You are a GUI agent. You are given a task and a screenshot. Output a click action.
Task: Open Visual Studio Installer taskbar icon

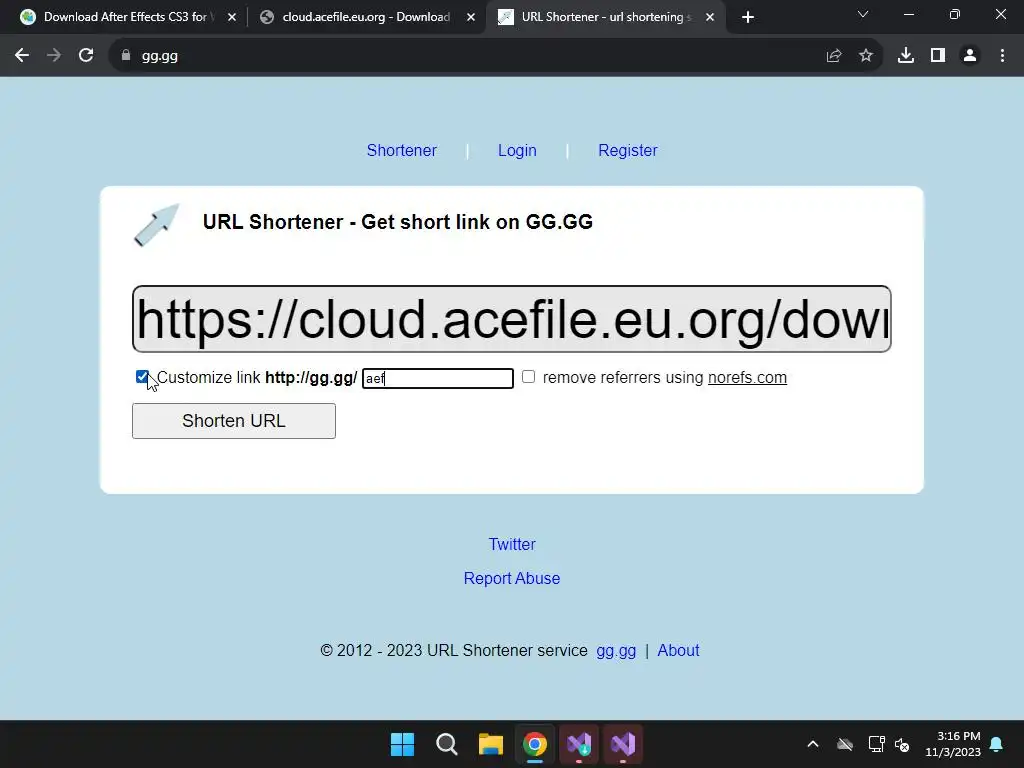click(x=579, y=744)
